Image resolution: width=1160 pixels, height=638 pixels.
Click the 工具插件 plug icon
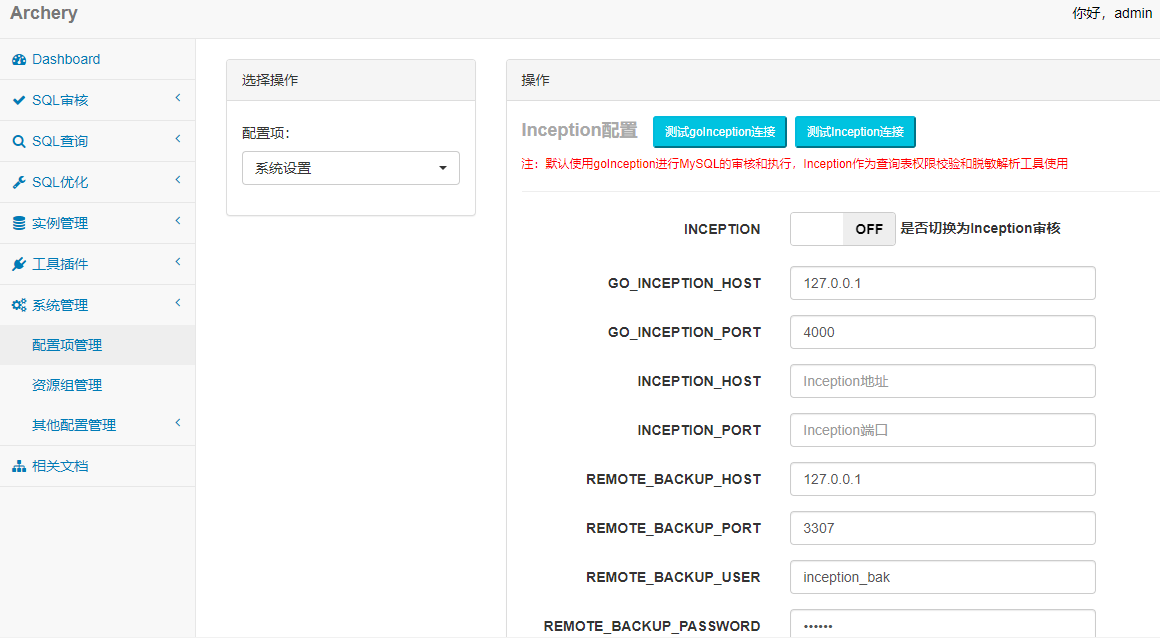click(x=19, y=264)
